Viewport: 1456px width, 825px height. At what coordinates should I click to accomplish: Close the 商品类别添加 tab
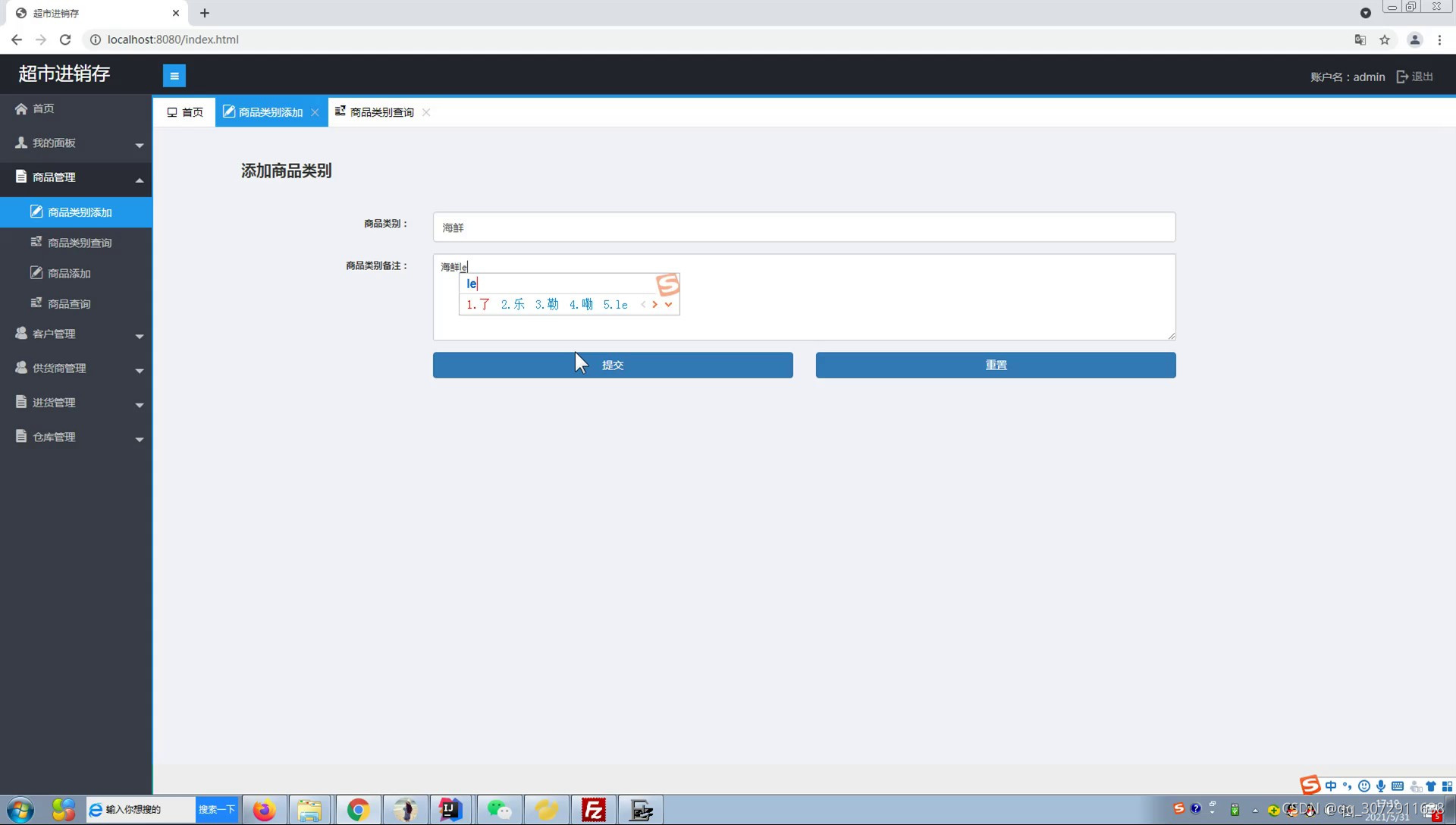pyautogui.click(x=315, y=112)
